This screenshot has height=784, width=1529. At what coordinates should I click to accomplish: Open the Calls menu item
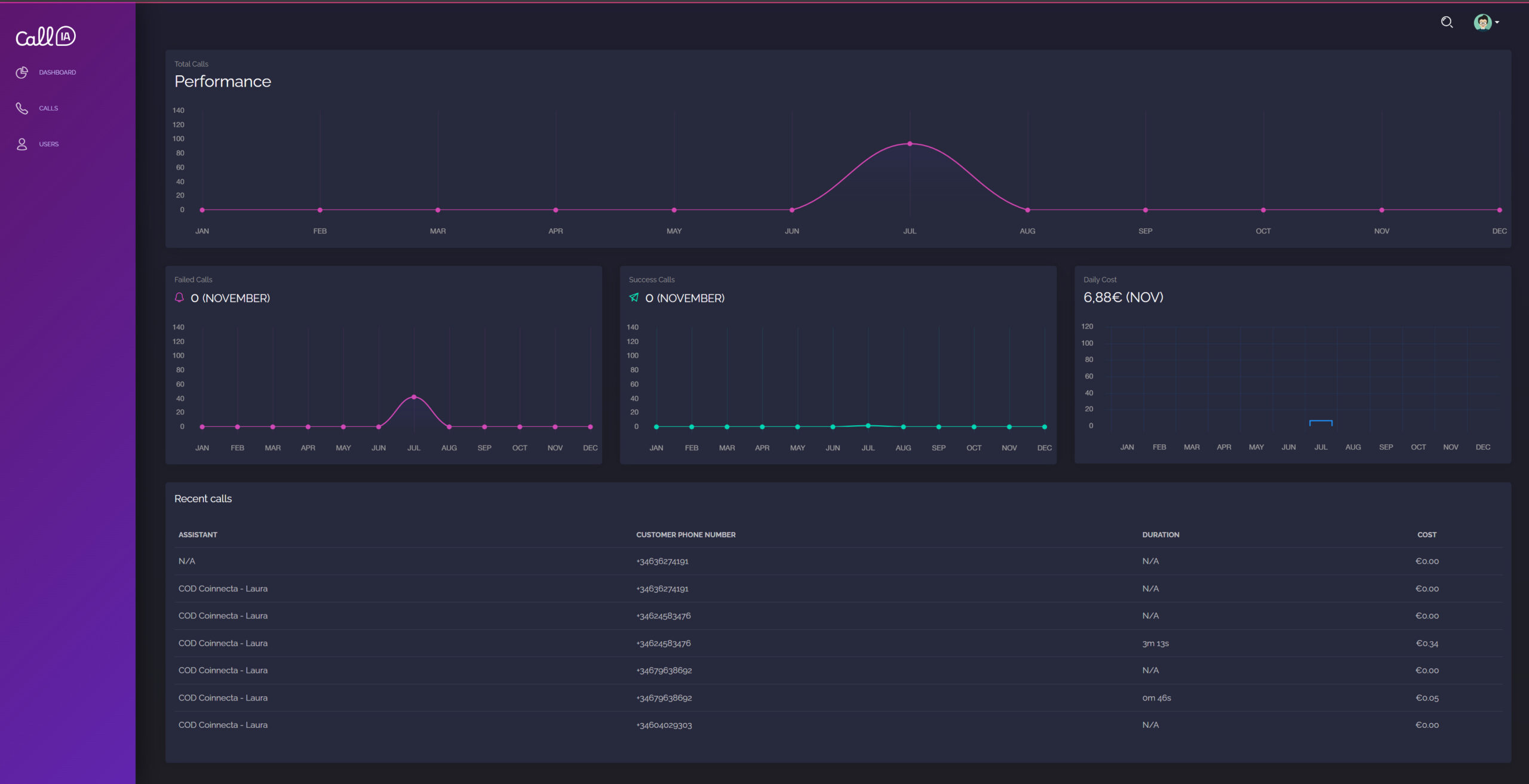[48, 108]
